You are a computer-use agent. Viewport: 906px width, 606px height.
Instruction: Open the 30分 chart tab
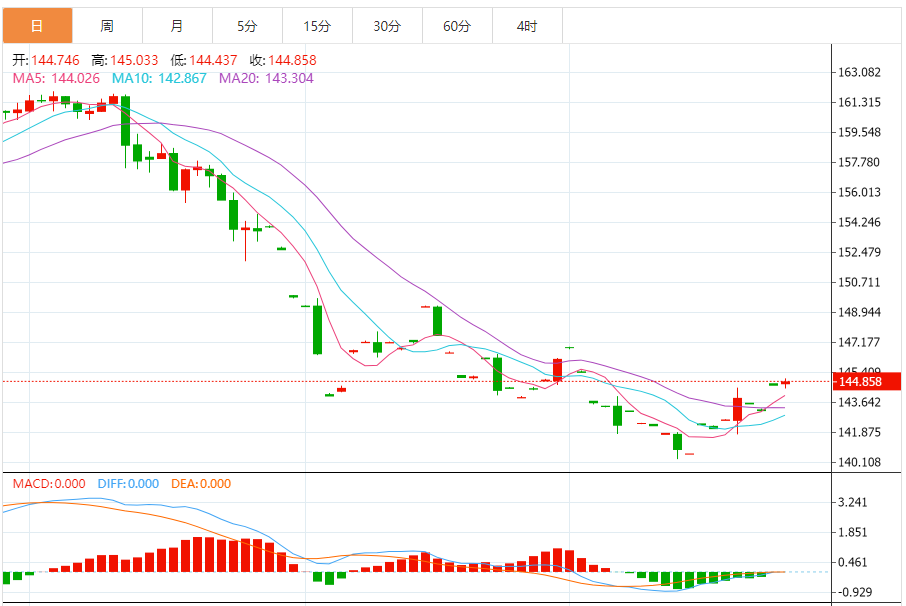(387, 26)
